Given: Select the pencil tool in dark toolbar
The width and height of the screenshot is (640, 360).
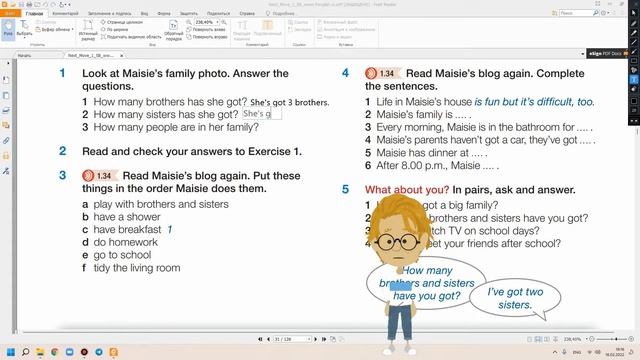Looking at the screenshot, I should 633,23.
